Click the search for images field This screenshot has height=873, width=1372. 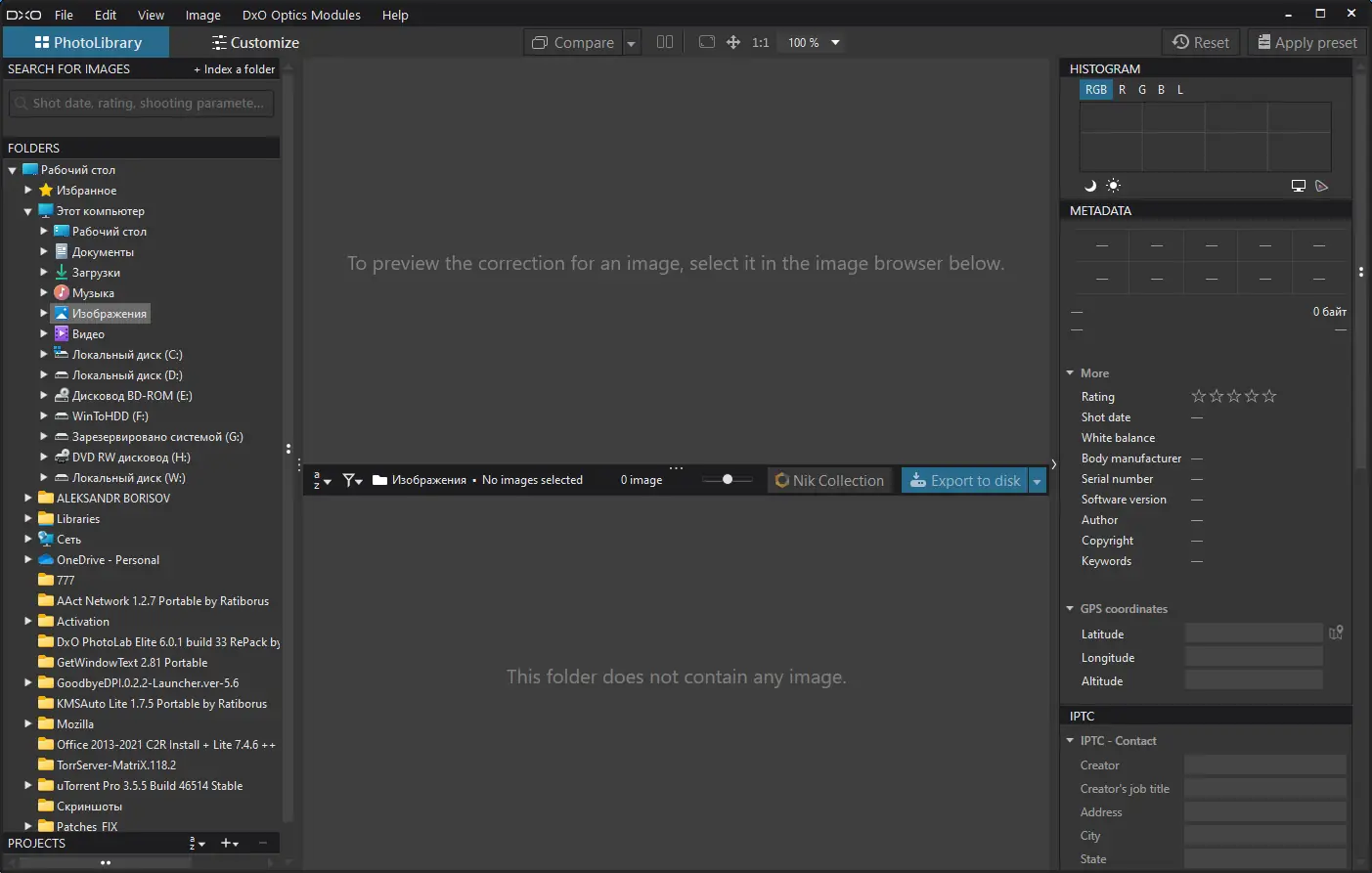click(142, 104)
